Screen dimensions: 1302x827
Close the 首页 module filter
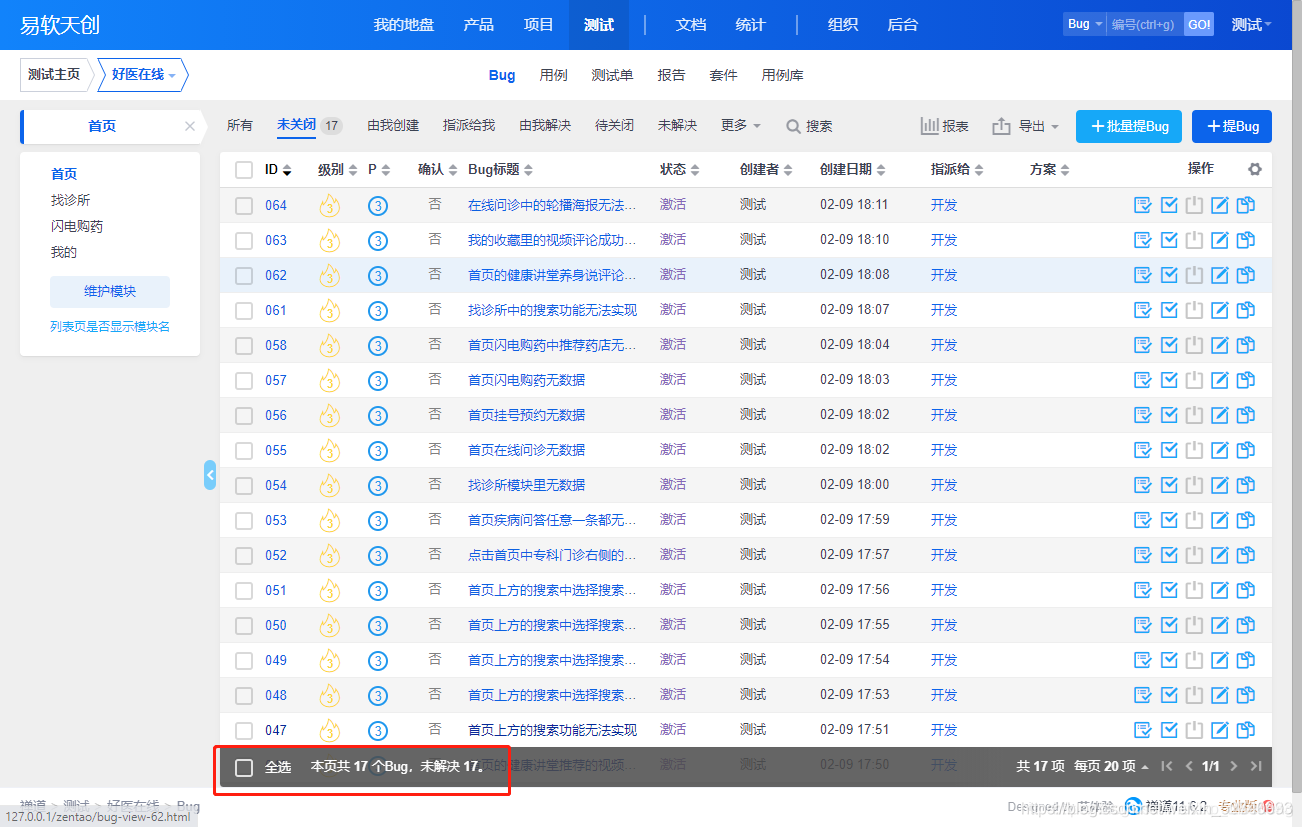coord(190,126)
